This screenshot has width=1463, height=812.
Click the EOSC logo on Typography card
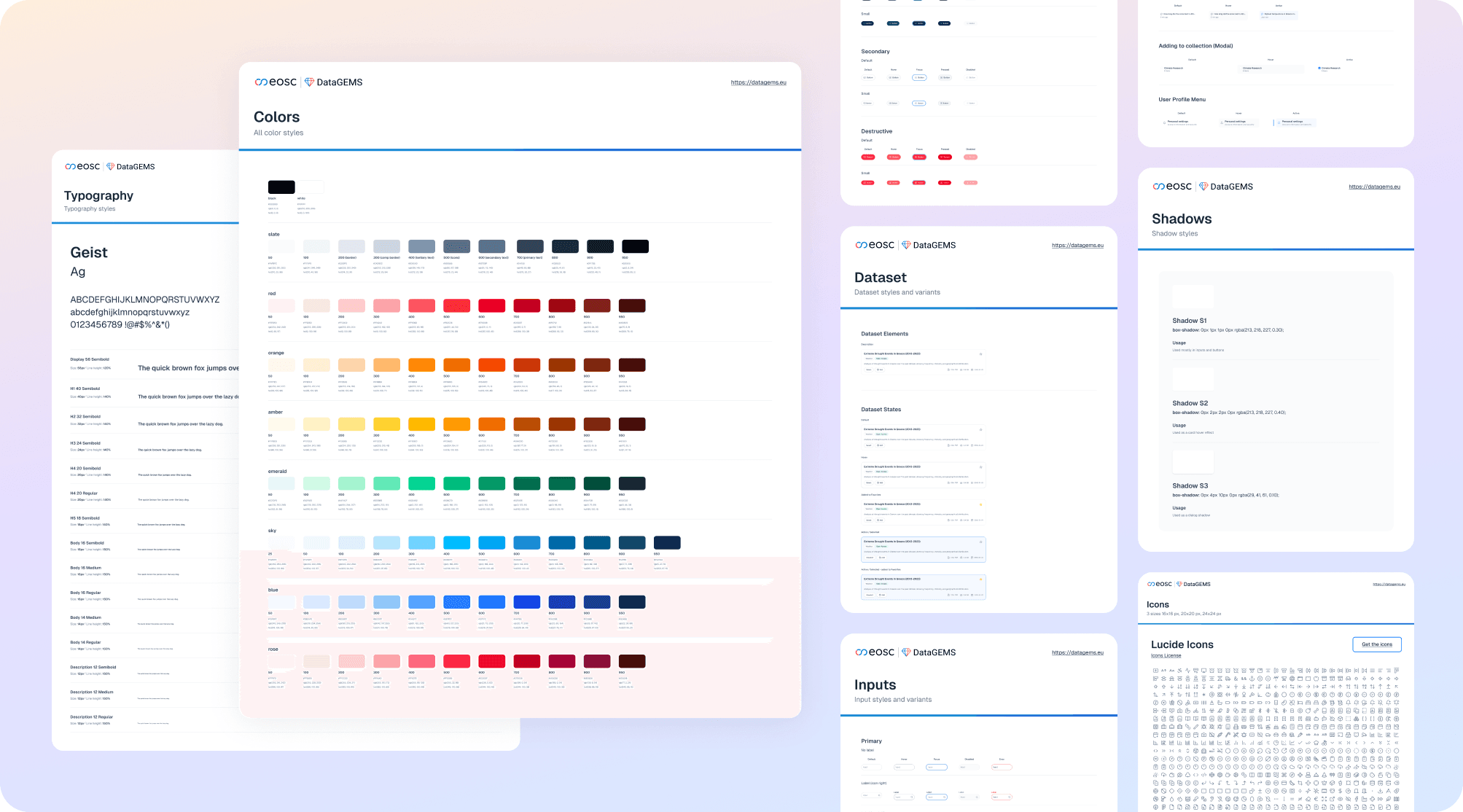point(82,167)
